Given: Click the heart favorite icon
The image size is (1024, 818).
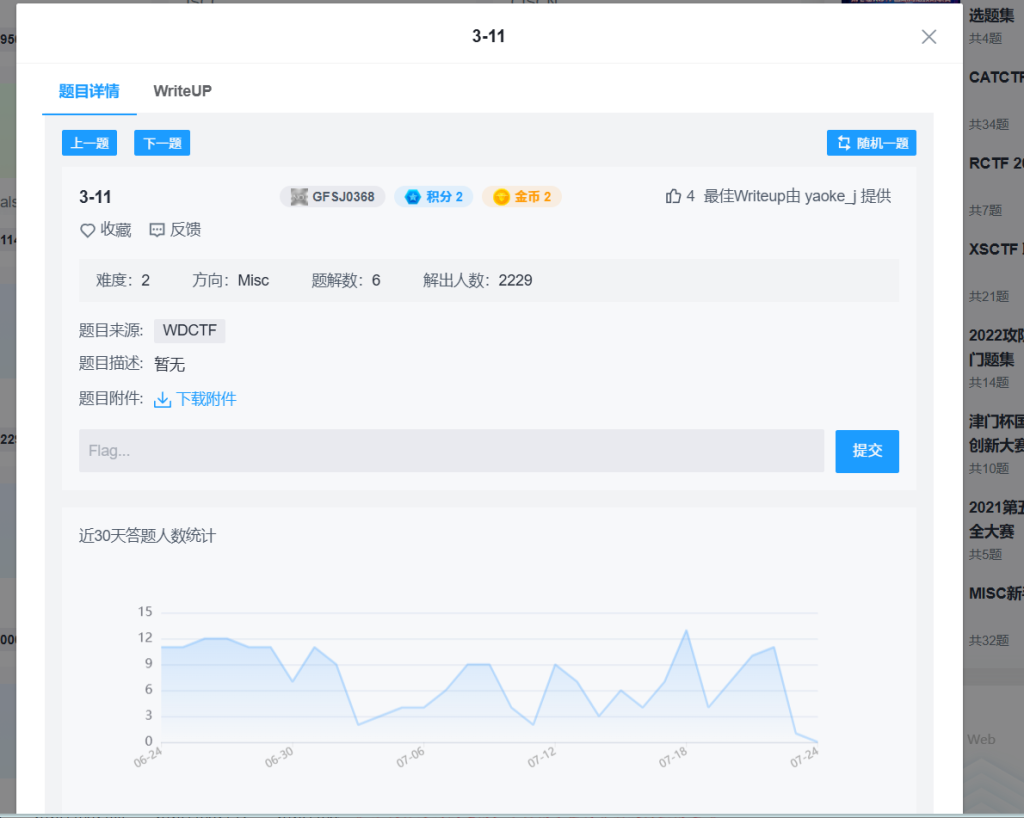Looking at the screenshot, I should [x=87, y=230].
